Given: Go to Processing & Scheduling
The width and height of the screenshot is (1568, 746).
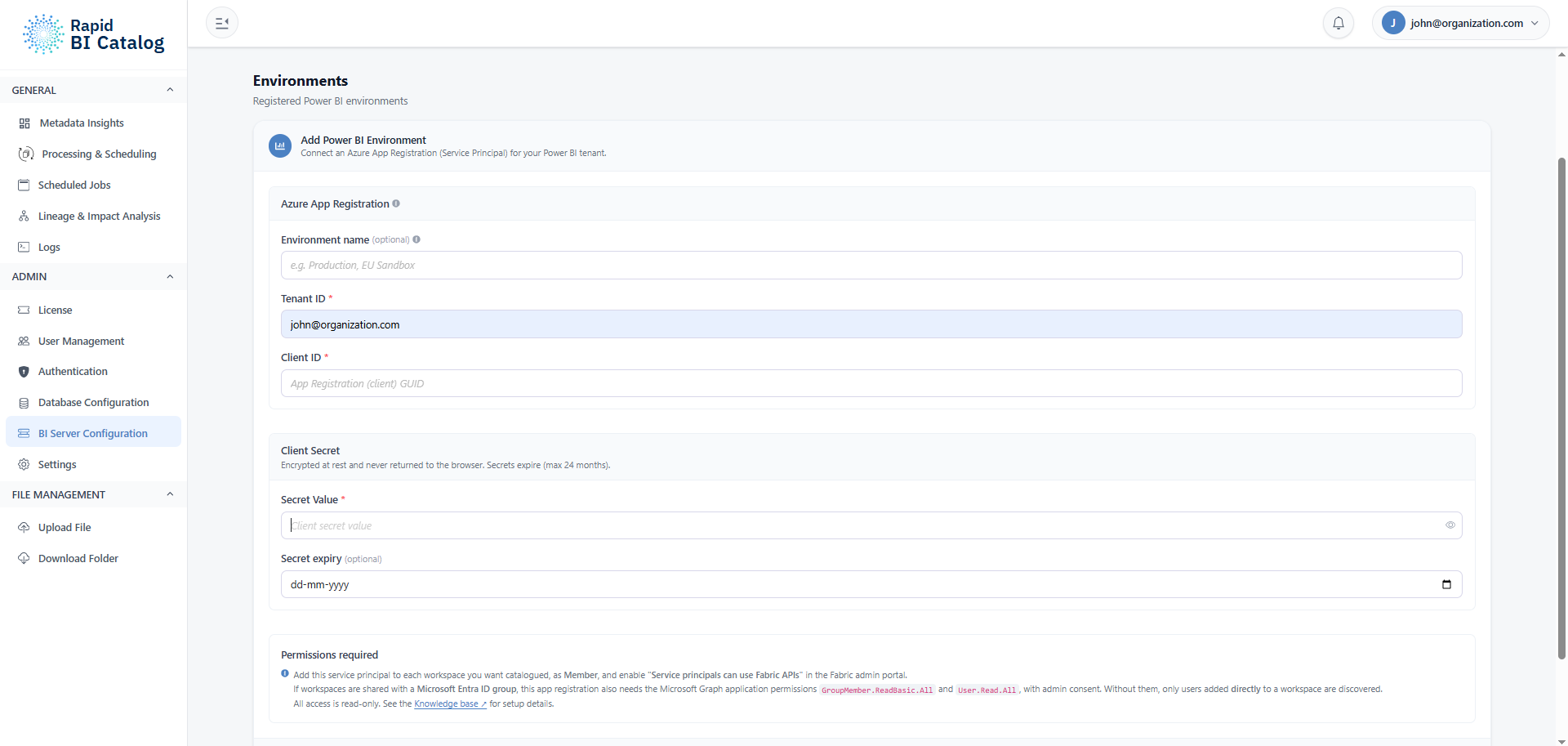Looking at the screenshot, I should click(93, 154).
